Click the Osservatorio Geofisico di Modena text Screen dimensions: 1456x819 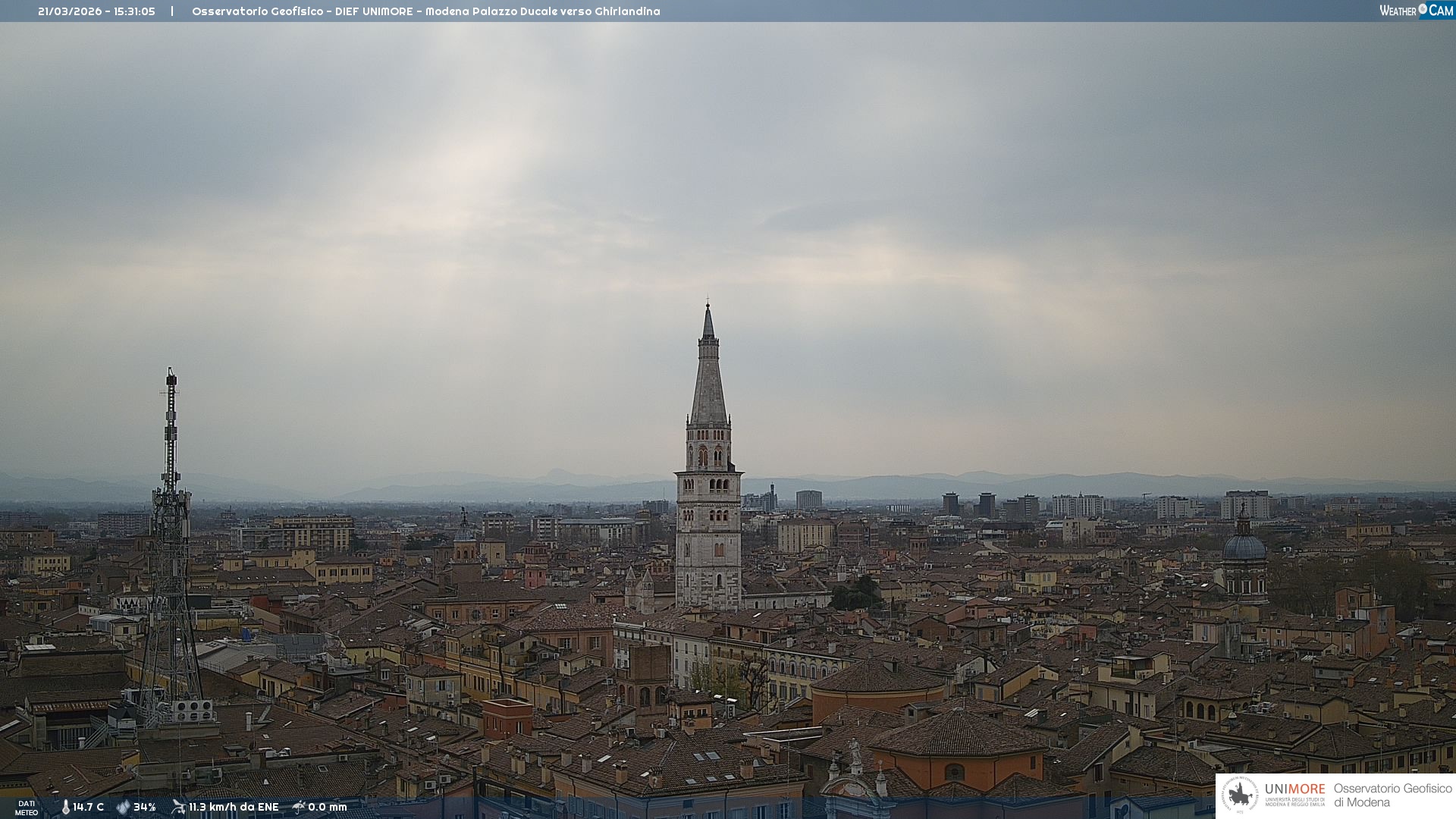[x=1392, y=795]
